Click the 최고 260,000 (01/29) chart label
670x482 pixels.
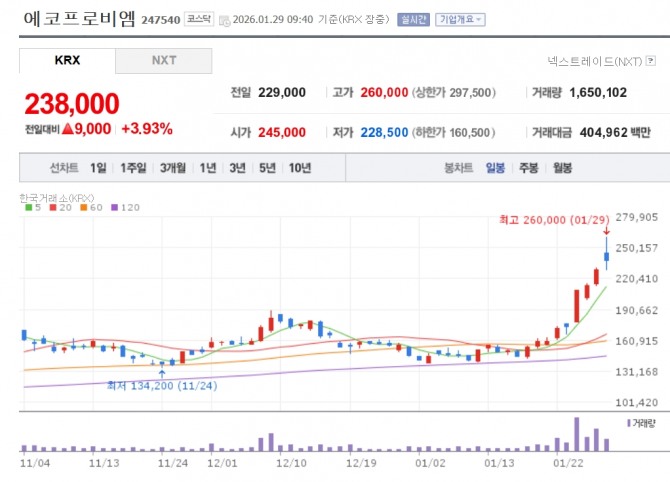click(554, 220)
